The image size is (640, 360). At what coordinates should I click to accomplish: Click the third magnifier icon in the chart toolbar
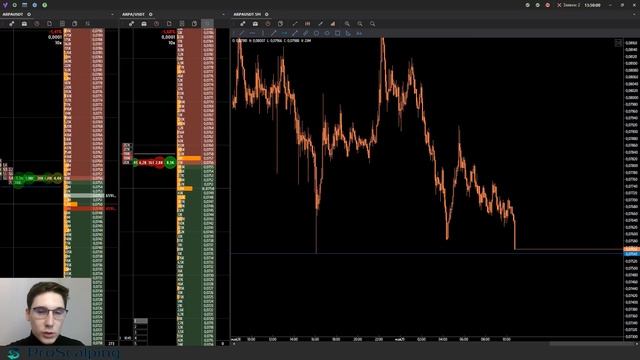[x=372, y=24]
